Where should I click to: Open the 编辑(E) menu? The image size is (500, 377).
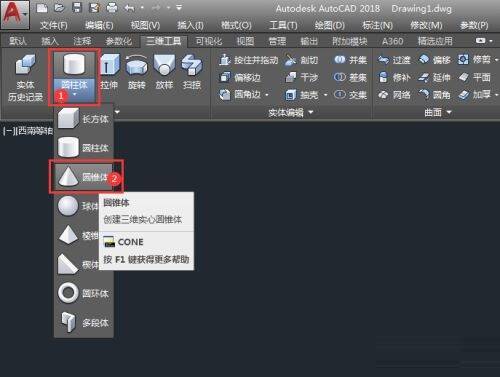[x=99, y=25]
